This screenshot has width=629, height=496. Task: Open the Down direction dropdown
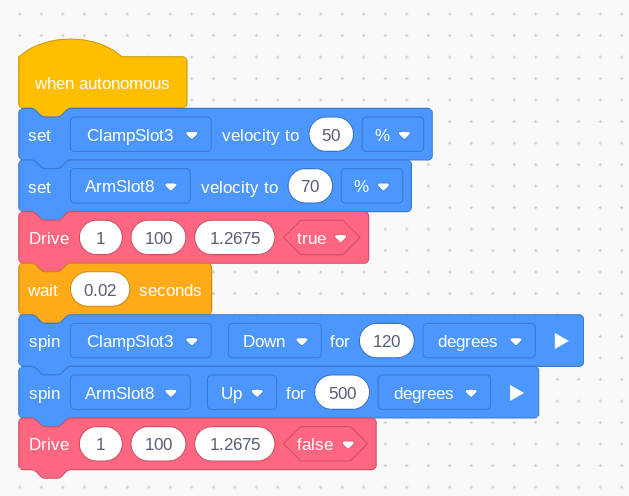[275, 341]
